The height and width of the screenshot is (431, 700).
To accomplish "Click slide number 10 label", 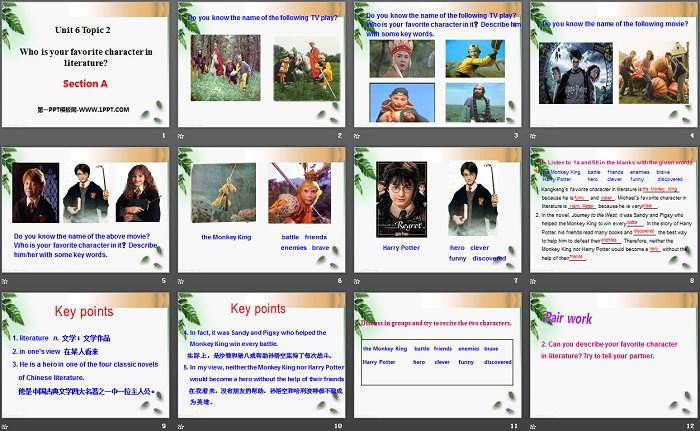I will click(x=338, y=426).
